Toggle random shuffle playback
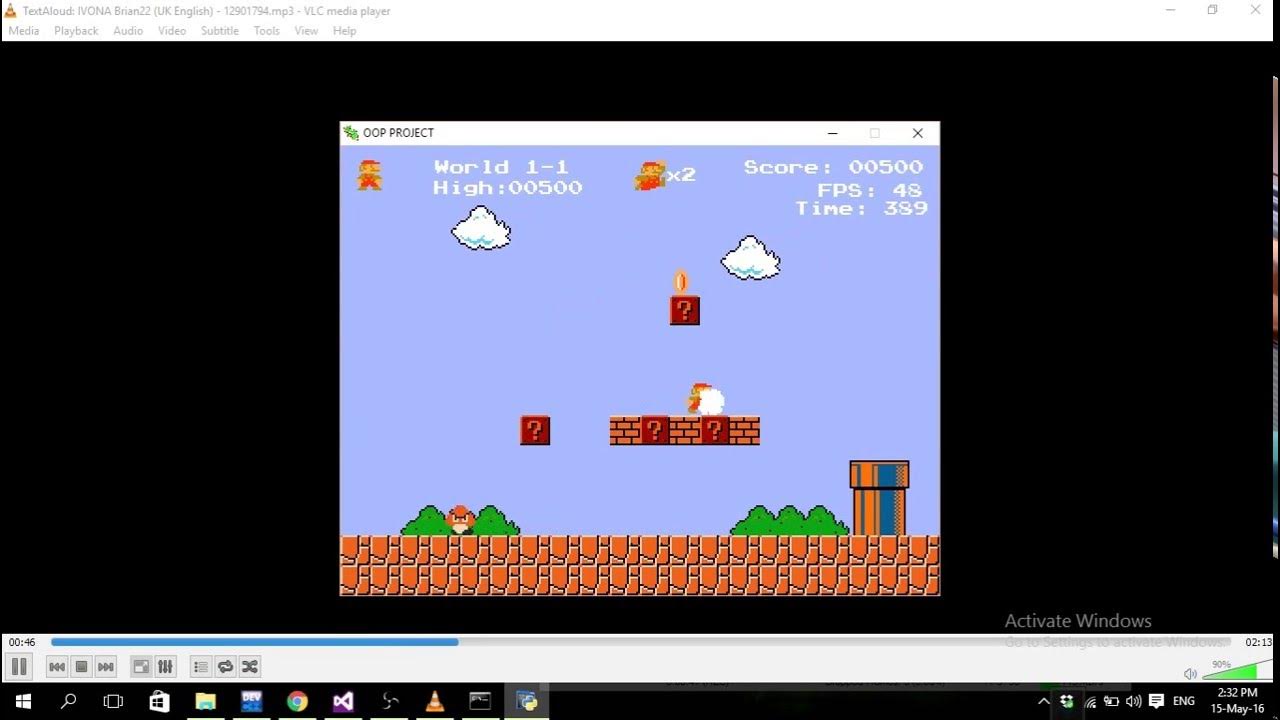Screen dimensions: 1280x720 249,667
